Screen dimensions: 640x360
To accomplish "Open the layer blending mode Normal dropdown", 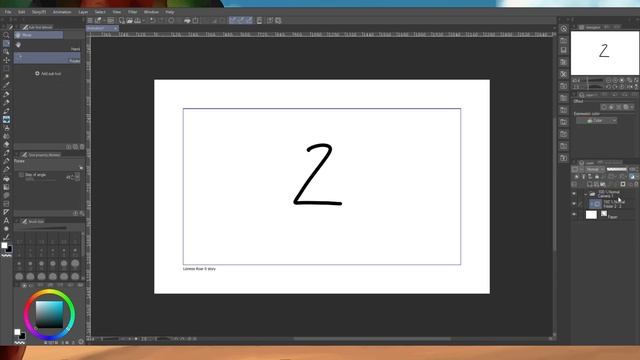I will point(595,169).
